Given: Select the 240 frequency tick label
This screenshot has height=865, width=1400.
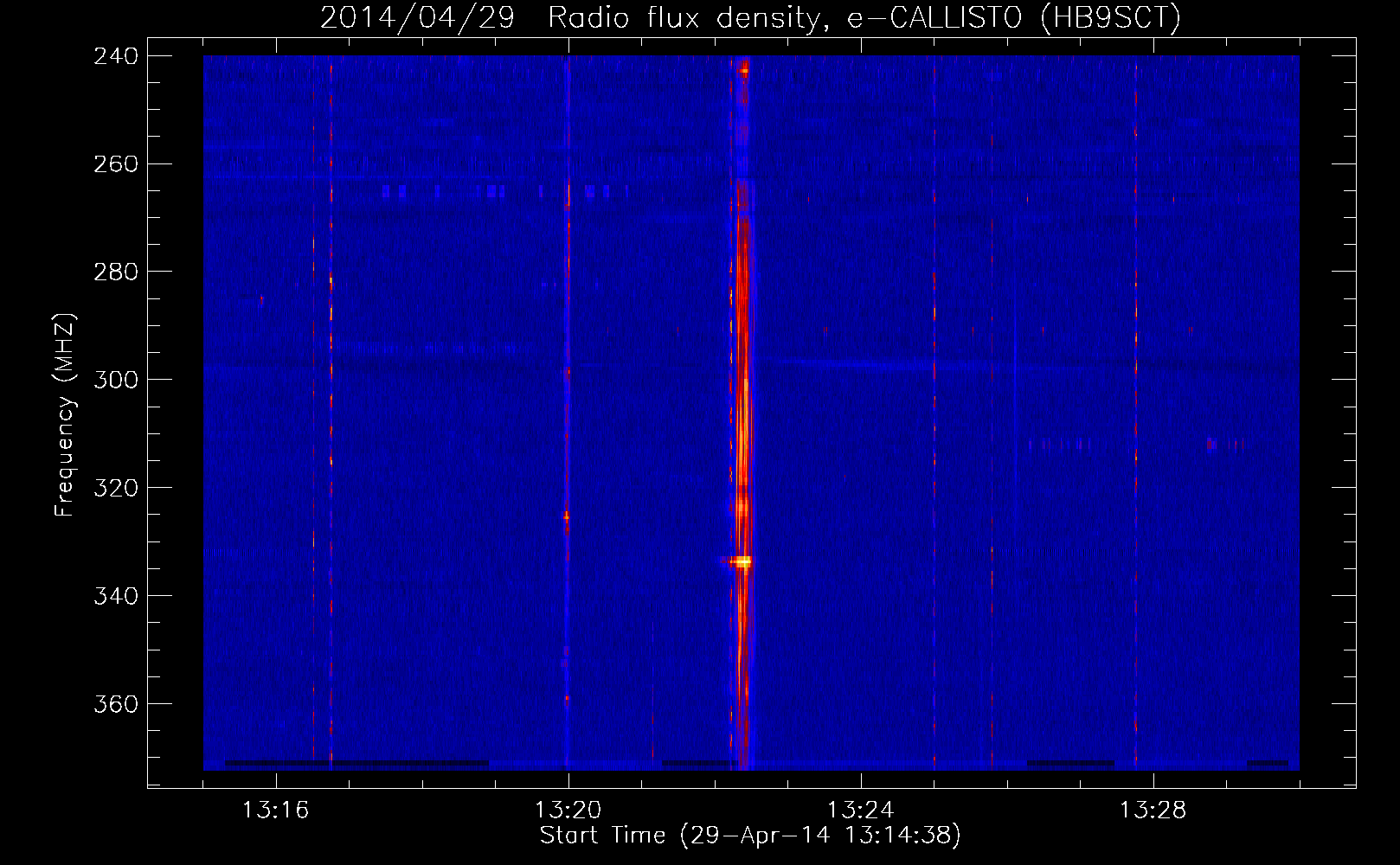Looking at the screenshot, I should (116, 55).
